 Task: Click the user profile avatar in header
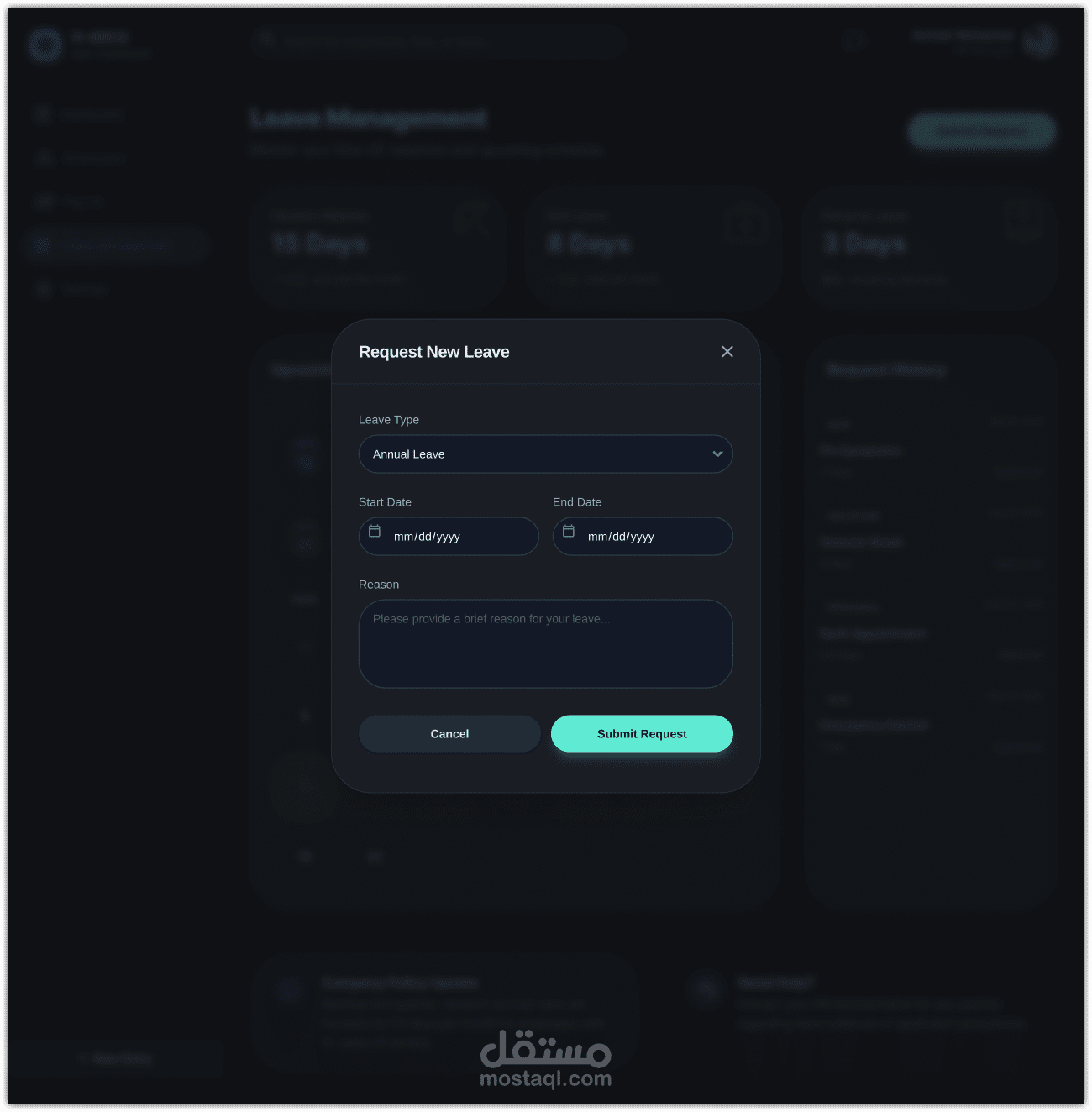tap(1040, 40)
